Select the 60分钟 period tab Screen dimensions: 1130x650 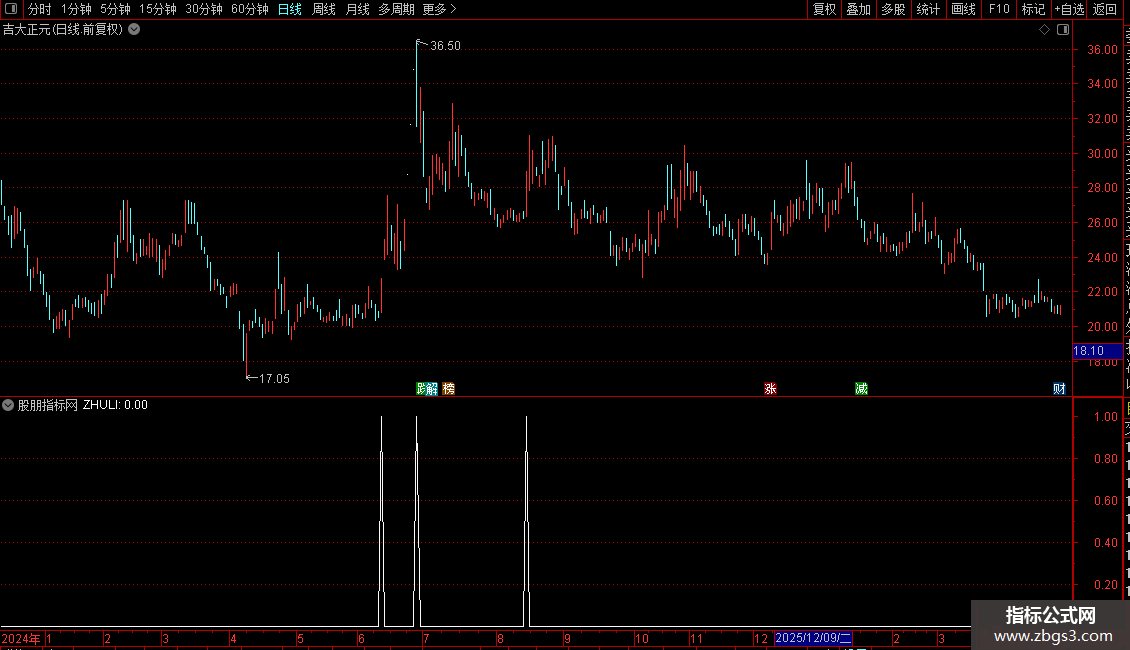pos(250,9)
